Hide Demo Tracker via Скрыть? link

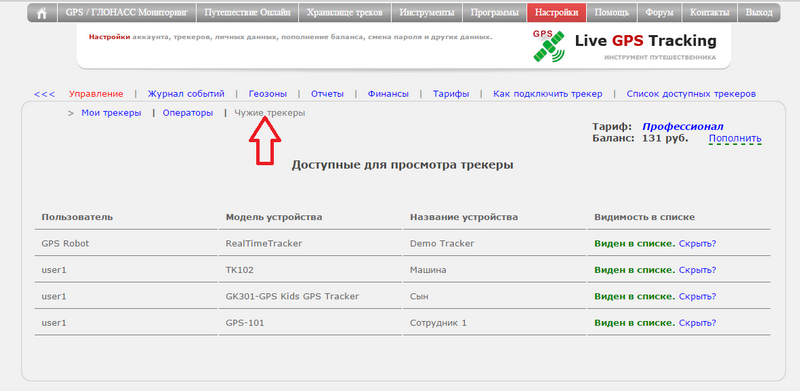697,243
